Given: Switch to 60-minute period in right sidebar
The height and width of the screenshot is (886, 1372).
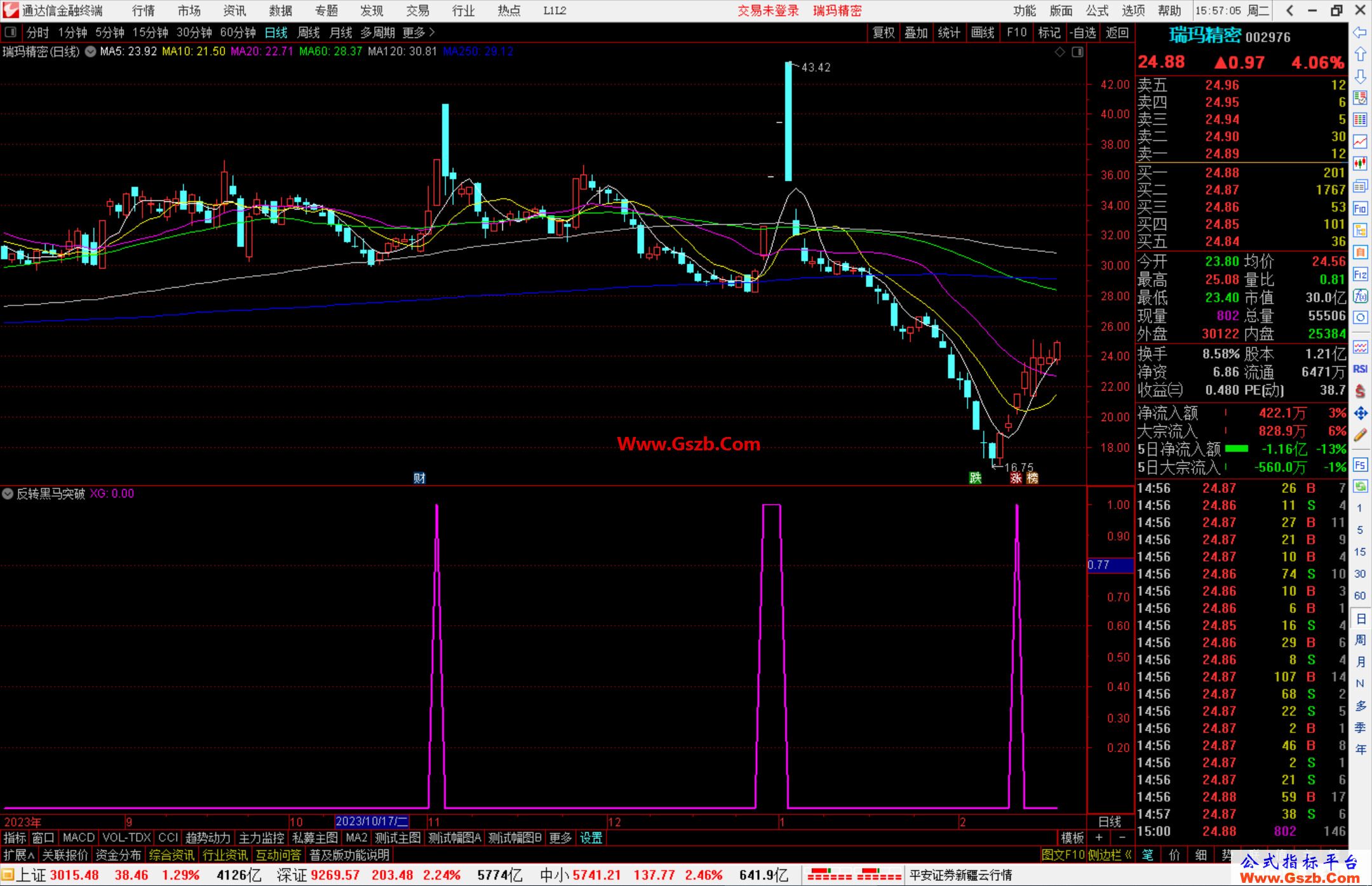Looking at the screenshot, I should coord(1360,596).
